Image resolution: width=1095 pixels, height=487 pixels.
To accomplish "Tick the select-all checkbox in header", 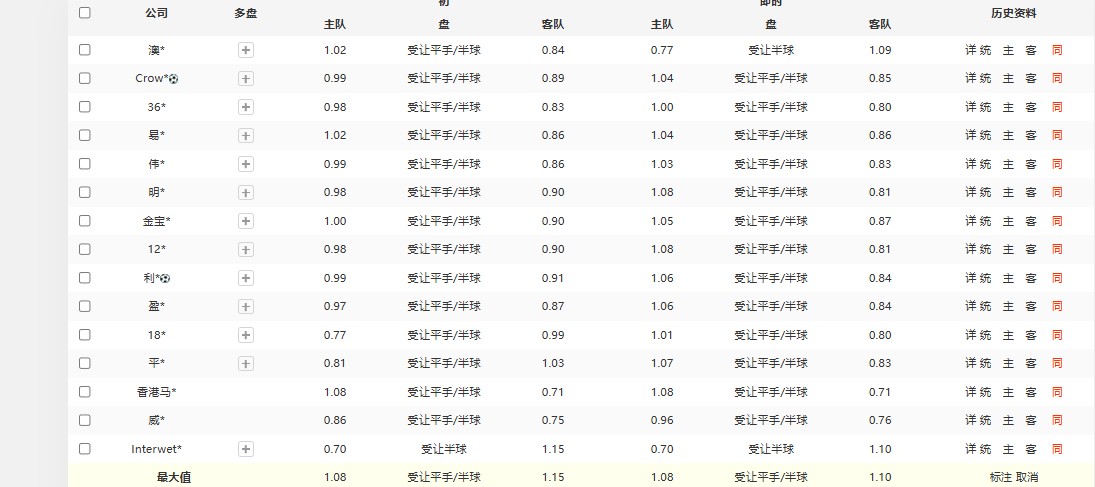I will click(x=84, y=13).
